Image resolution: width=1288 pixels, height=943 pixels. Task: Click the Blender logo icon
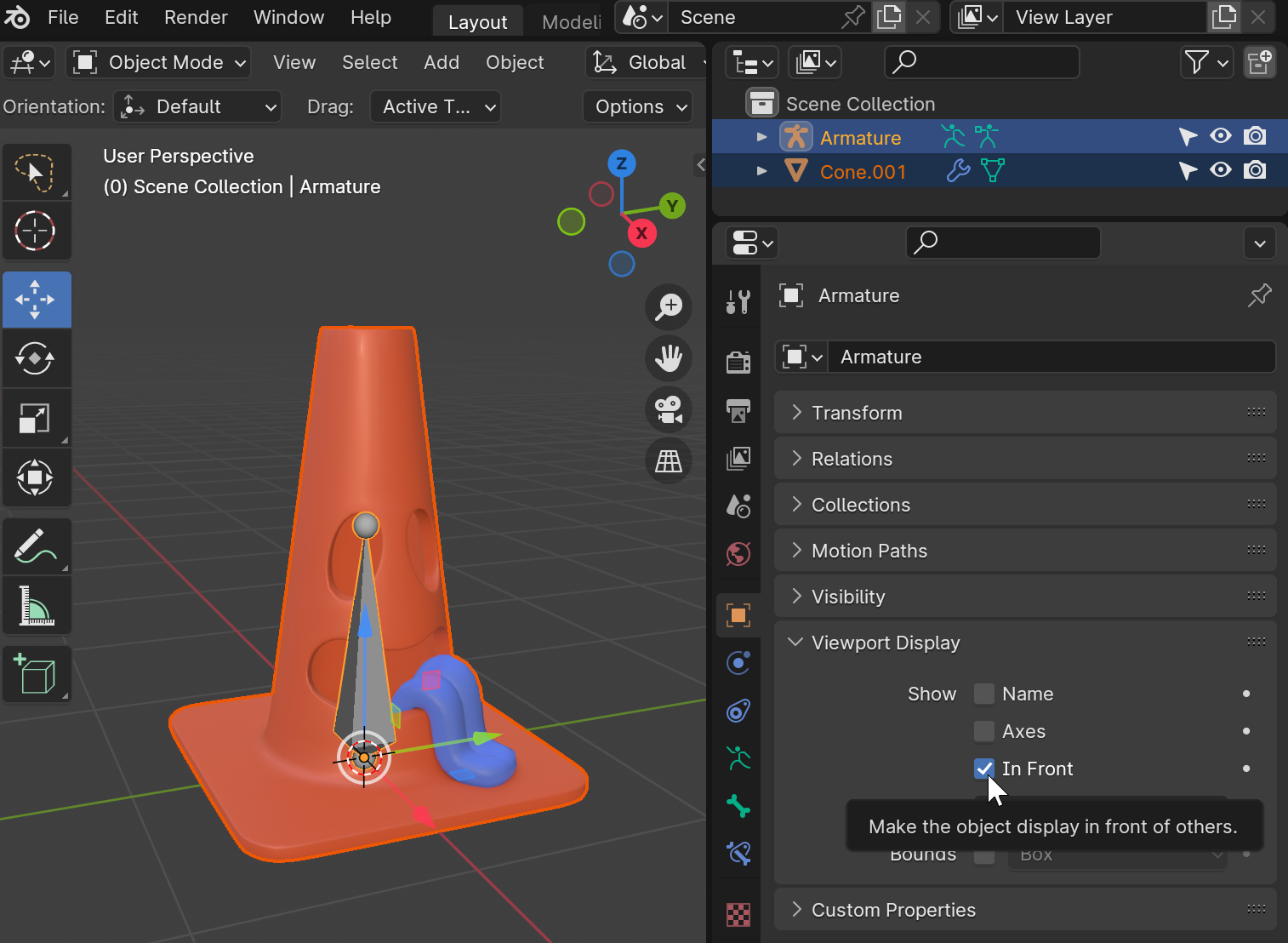pyautogui.click(x=18, y=17)
